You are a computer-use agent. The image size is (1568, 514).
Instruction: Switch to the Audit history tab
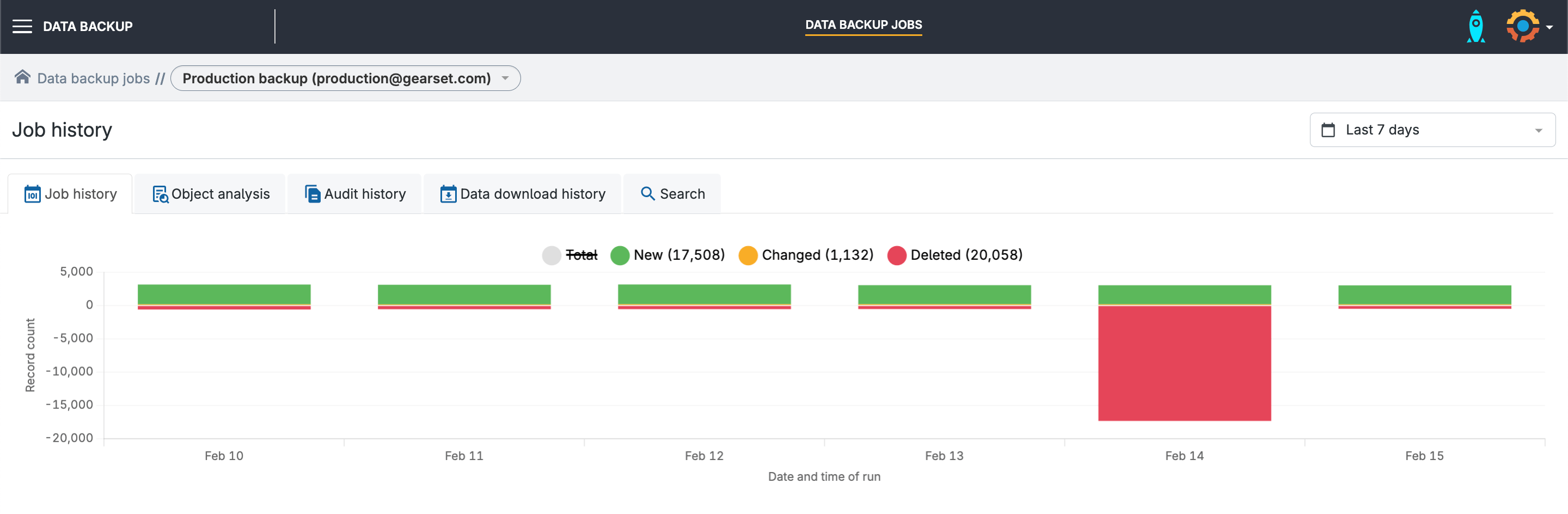tap(354, 194)
